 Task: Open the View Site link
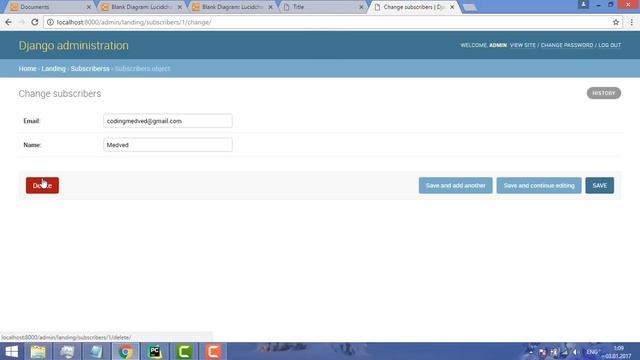[x=522, y=45]
